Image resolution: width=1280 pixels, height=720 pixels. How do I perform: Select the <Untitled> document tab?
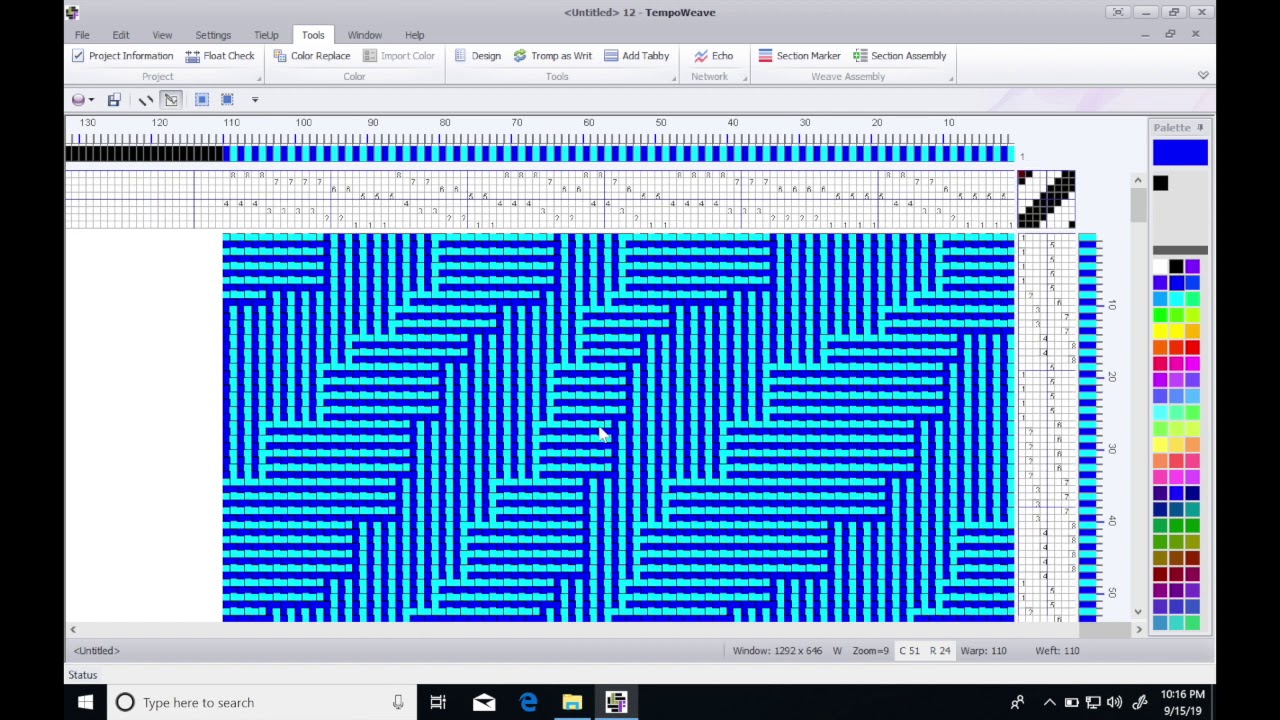[x=96, y=651]
